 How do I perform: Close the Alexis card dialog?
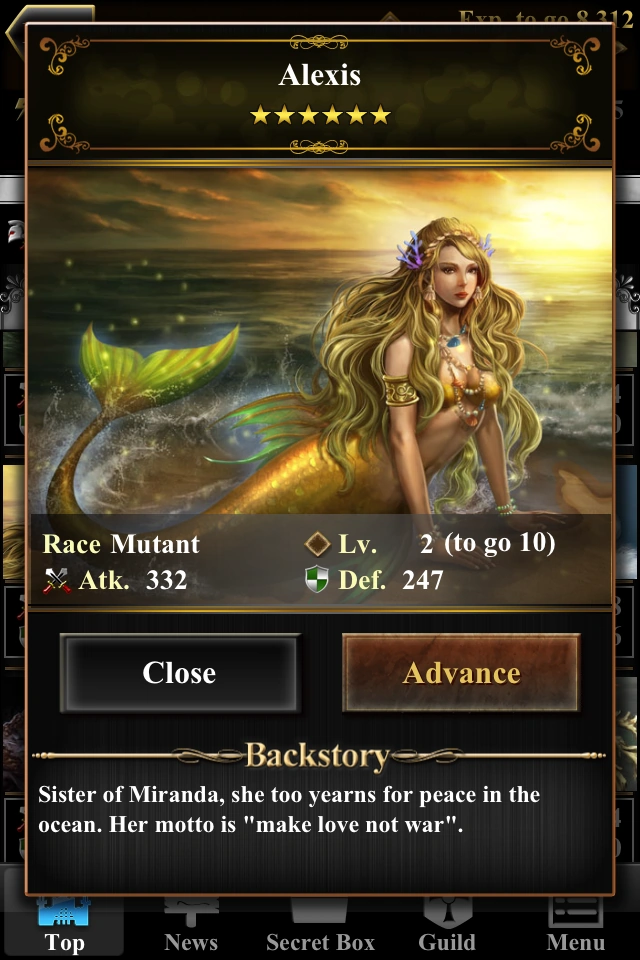[180, 673]
